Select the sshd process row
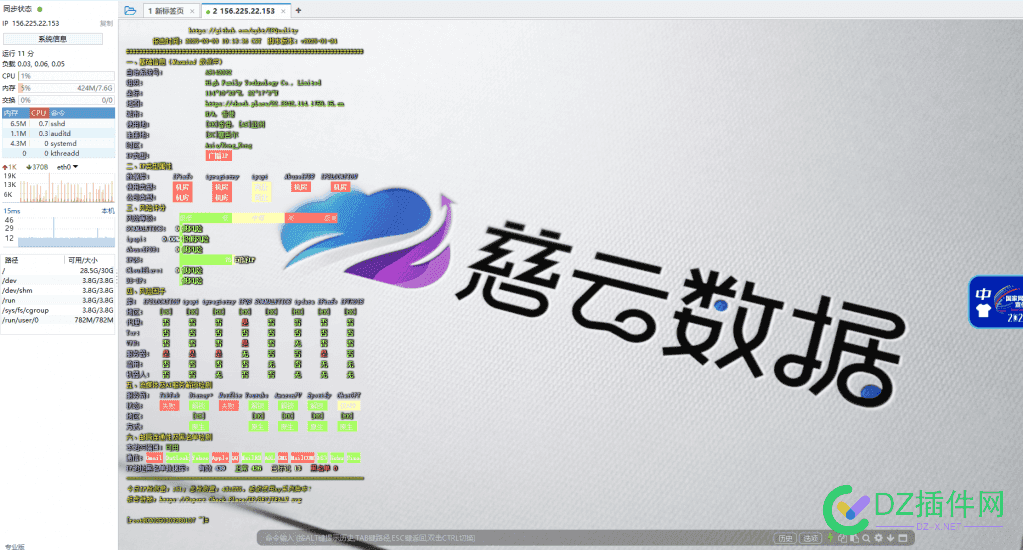This screenshot has width=1023, height=550. click(58, 123)
